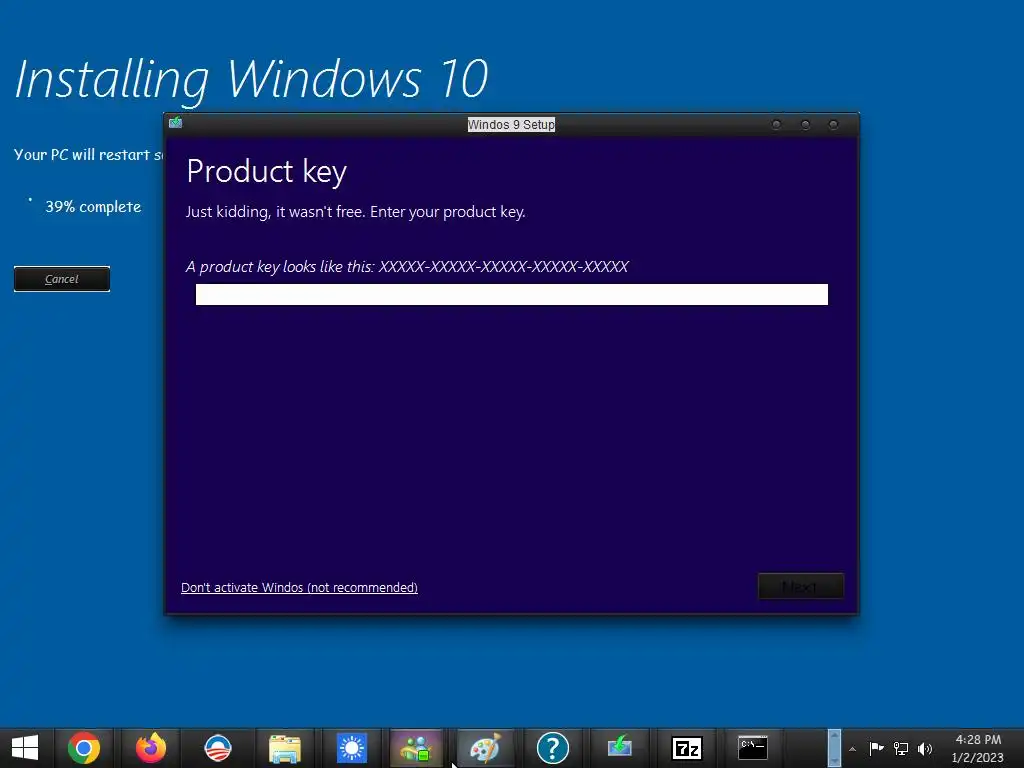Open the Action Center flag icon

click(x=876, y=748)
